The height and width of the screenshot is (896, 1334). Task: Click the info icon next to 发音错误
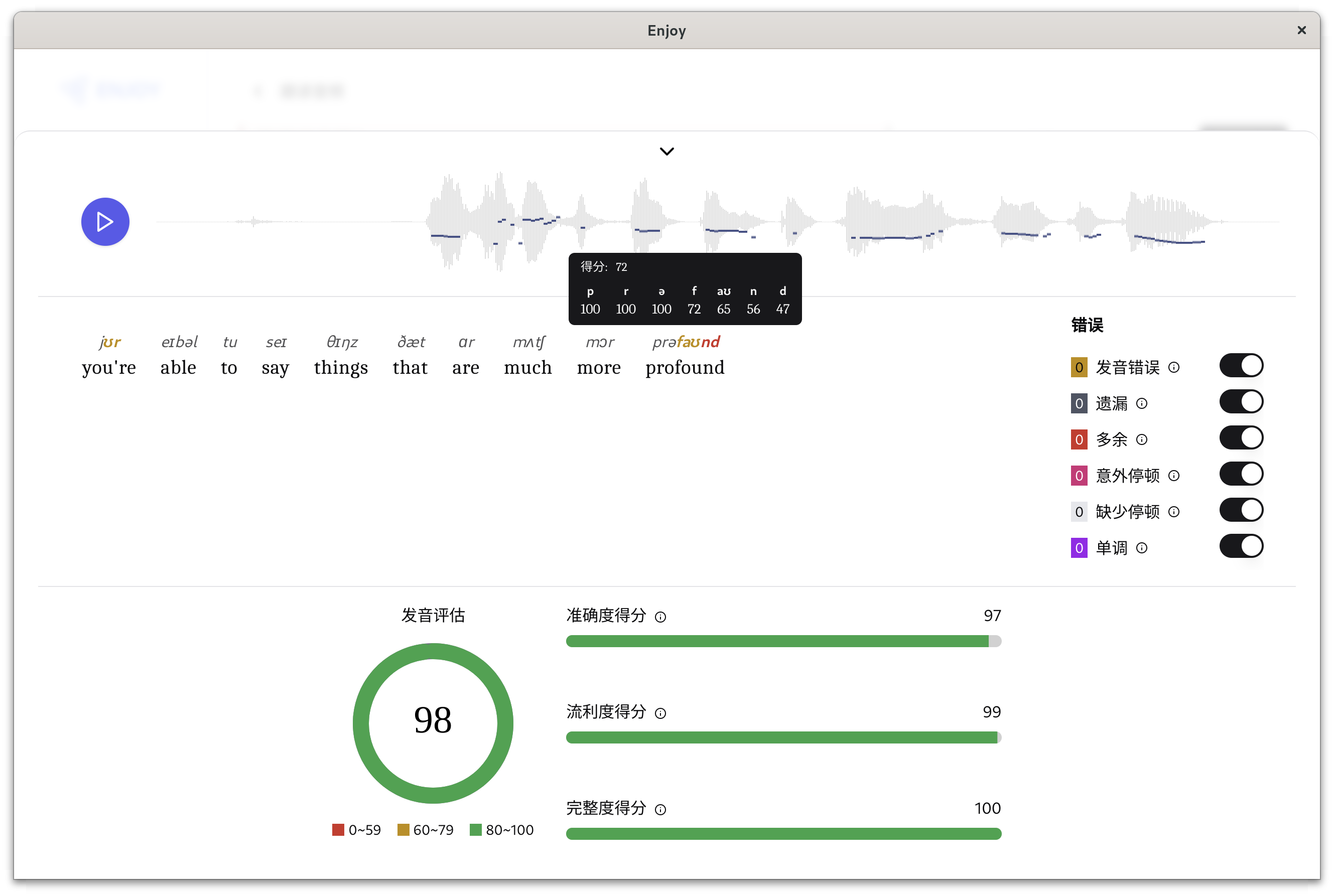tap(1175, 367)
